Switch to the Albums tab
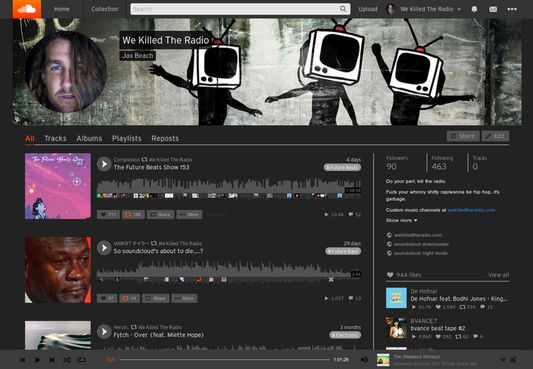This screenshot has width=533, height=369. (x=89, y=138)
